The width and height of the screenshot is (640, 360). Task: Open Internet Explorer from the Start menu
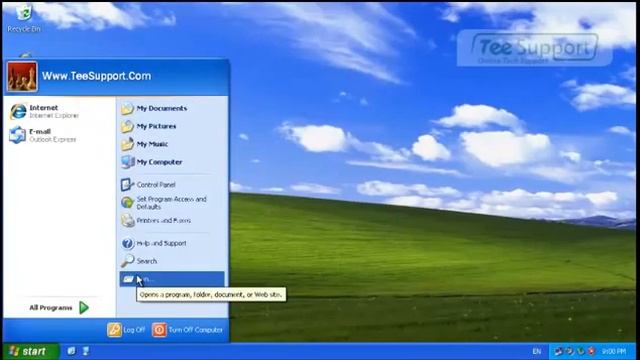[45, 111]
